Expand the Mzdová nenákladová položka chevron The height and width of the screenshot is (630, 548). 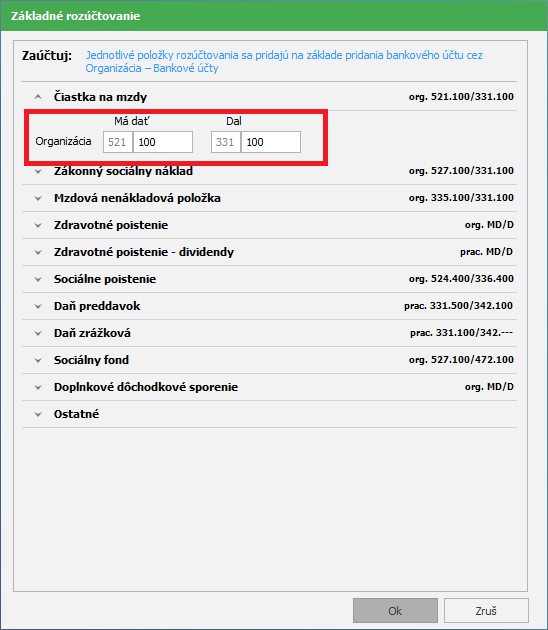38,198
